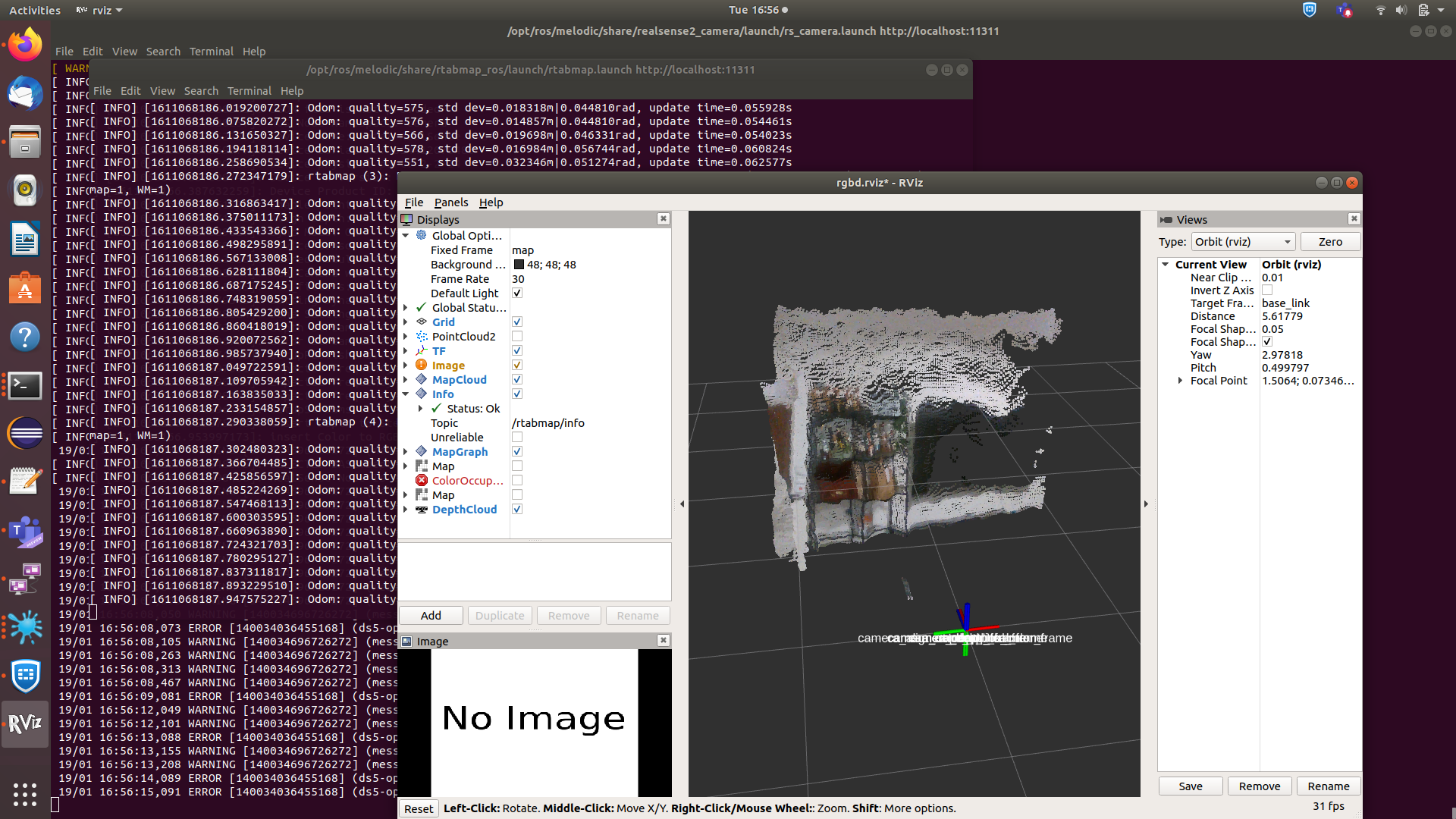1456x819 pixels.
Task: Click the Background color swatch
Action: pos(519,265)
